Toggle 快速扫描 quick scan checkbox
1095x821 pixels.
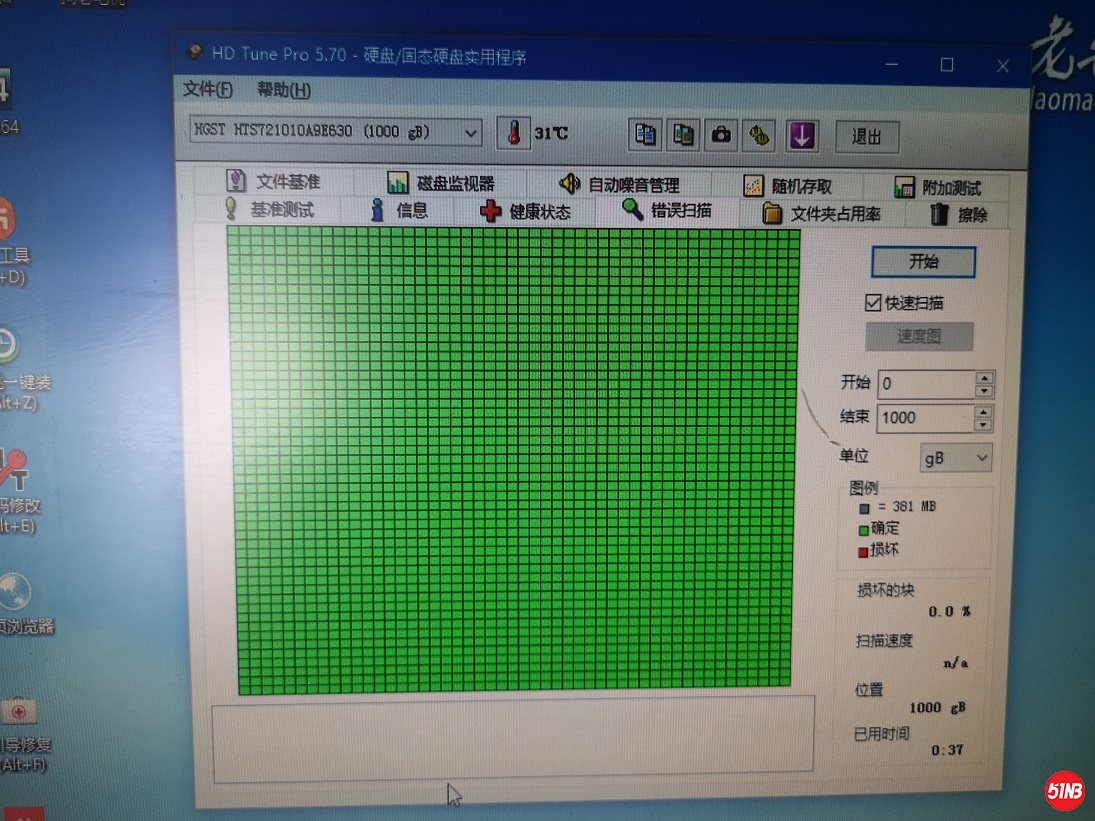pyautogui.click(x=873, y=302)
